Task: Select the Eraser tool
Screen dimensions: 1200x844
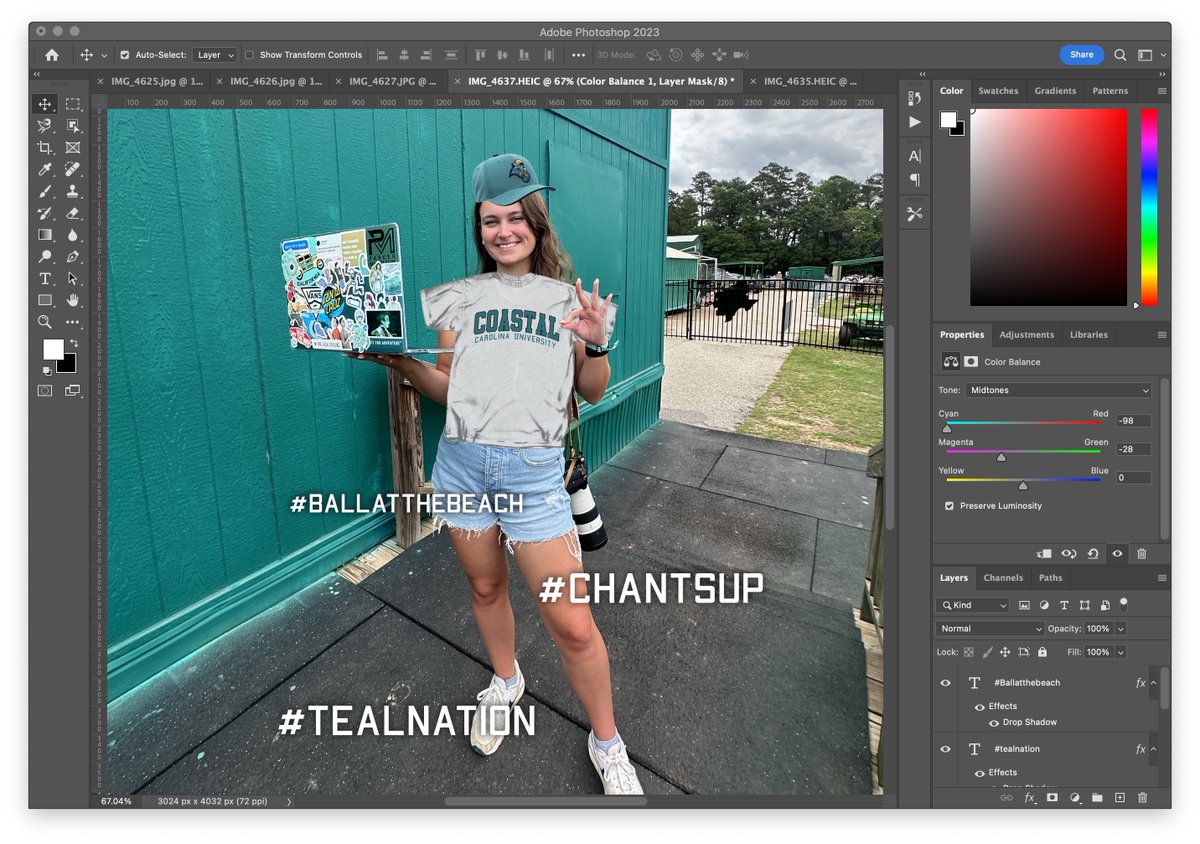Action: point(73,213)
